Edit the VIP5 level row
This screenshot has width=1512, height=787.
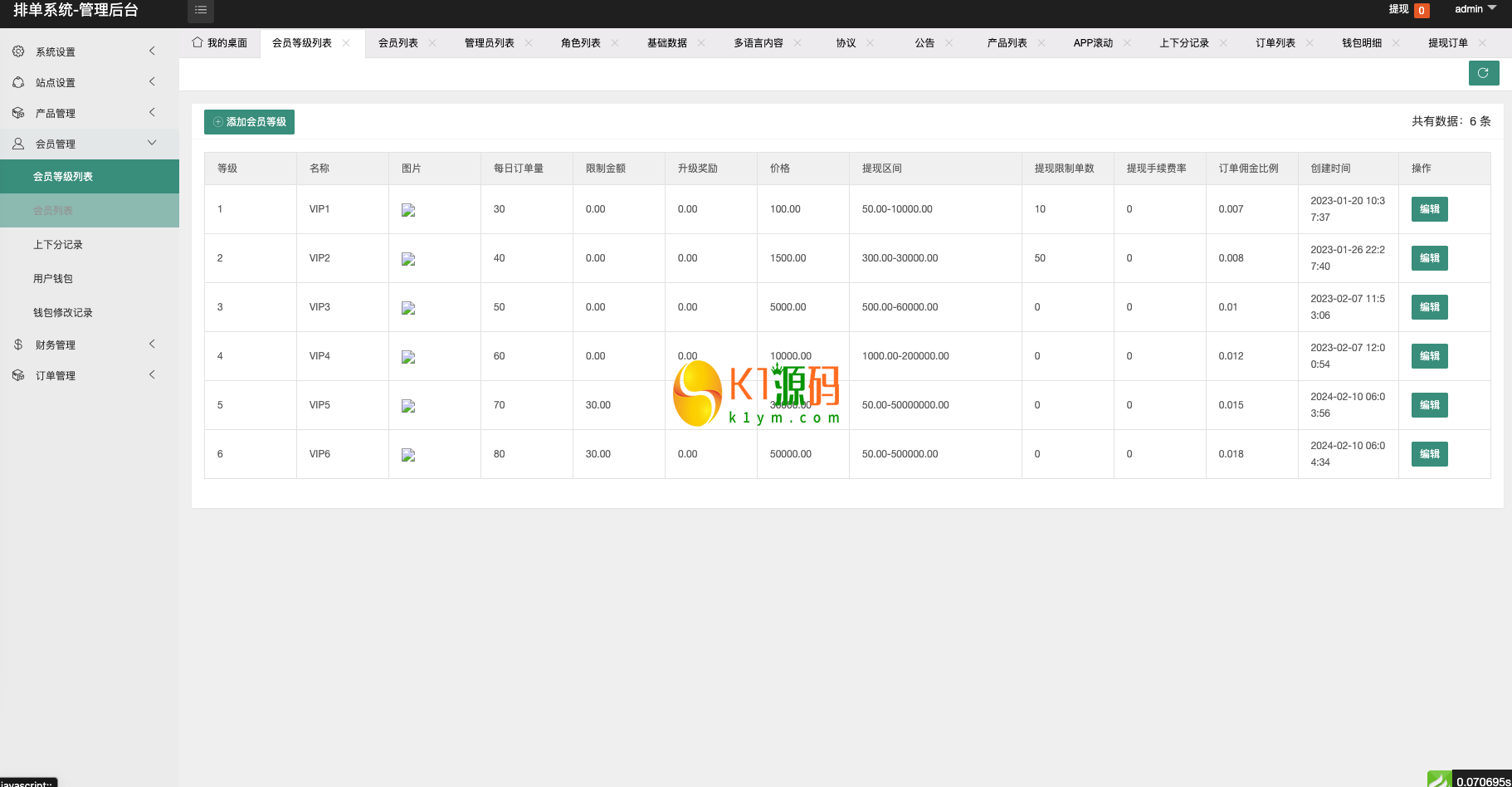tap(1430, 405)
